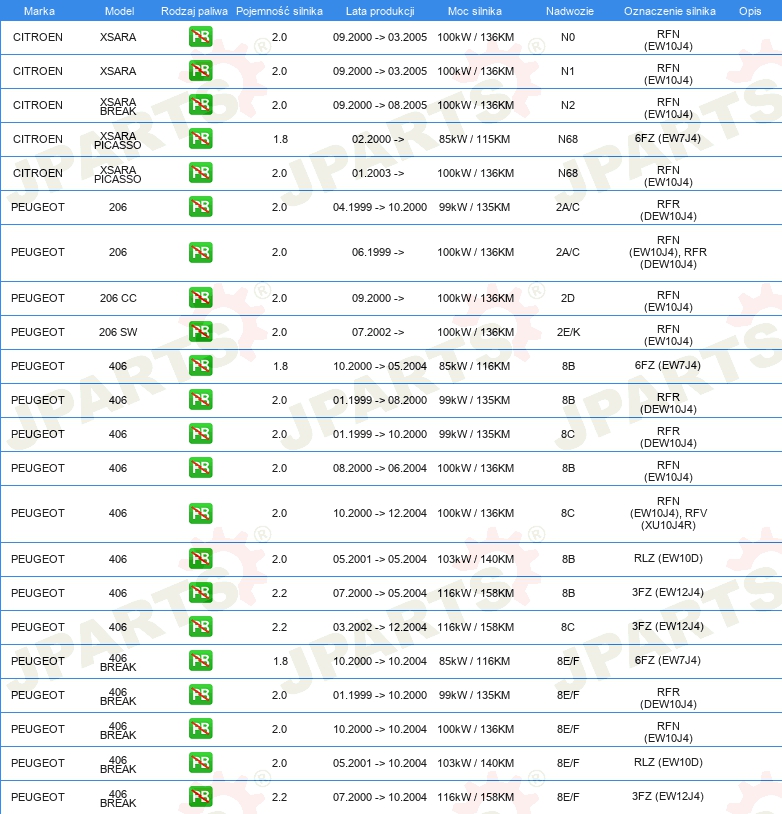This screenshot has width=782, height=814.
Task: Click the fuel icon in the 206 CC row
Action: [x=200, y=298]
